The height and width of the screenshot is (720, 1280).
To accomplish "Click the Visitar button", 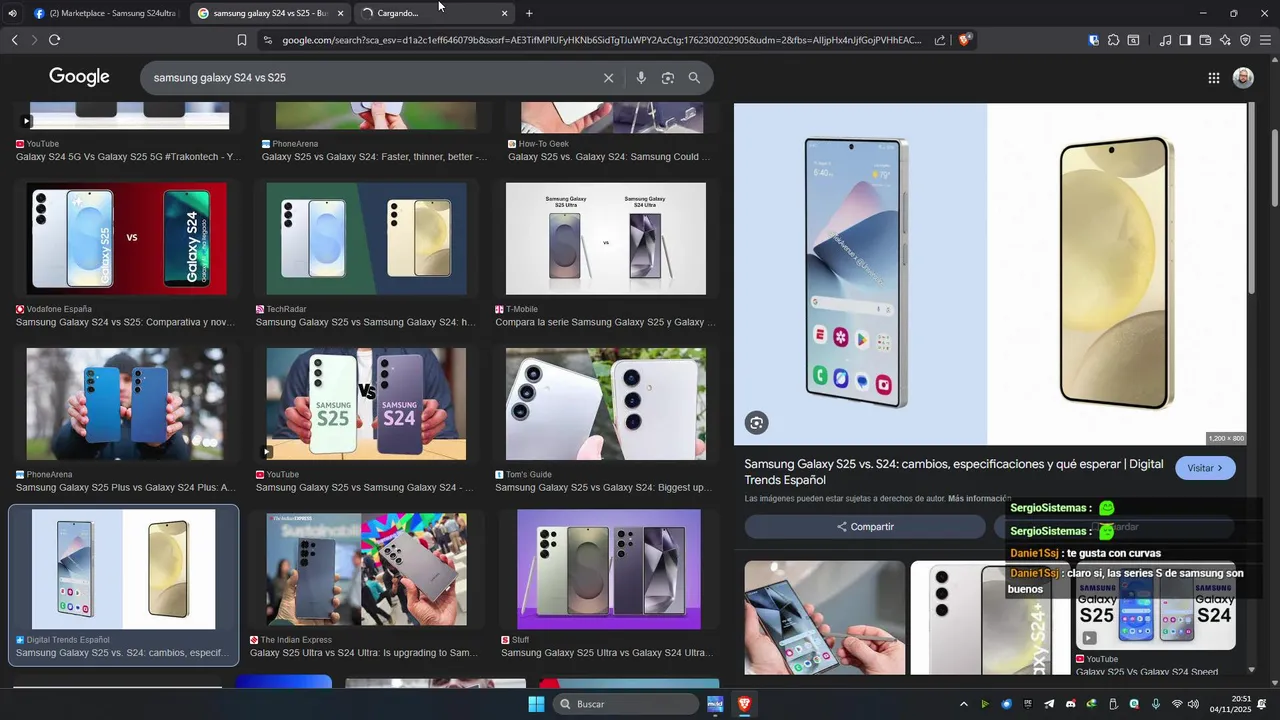I will (1205, 468).
